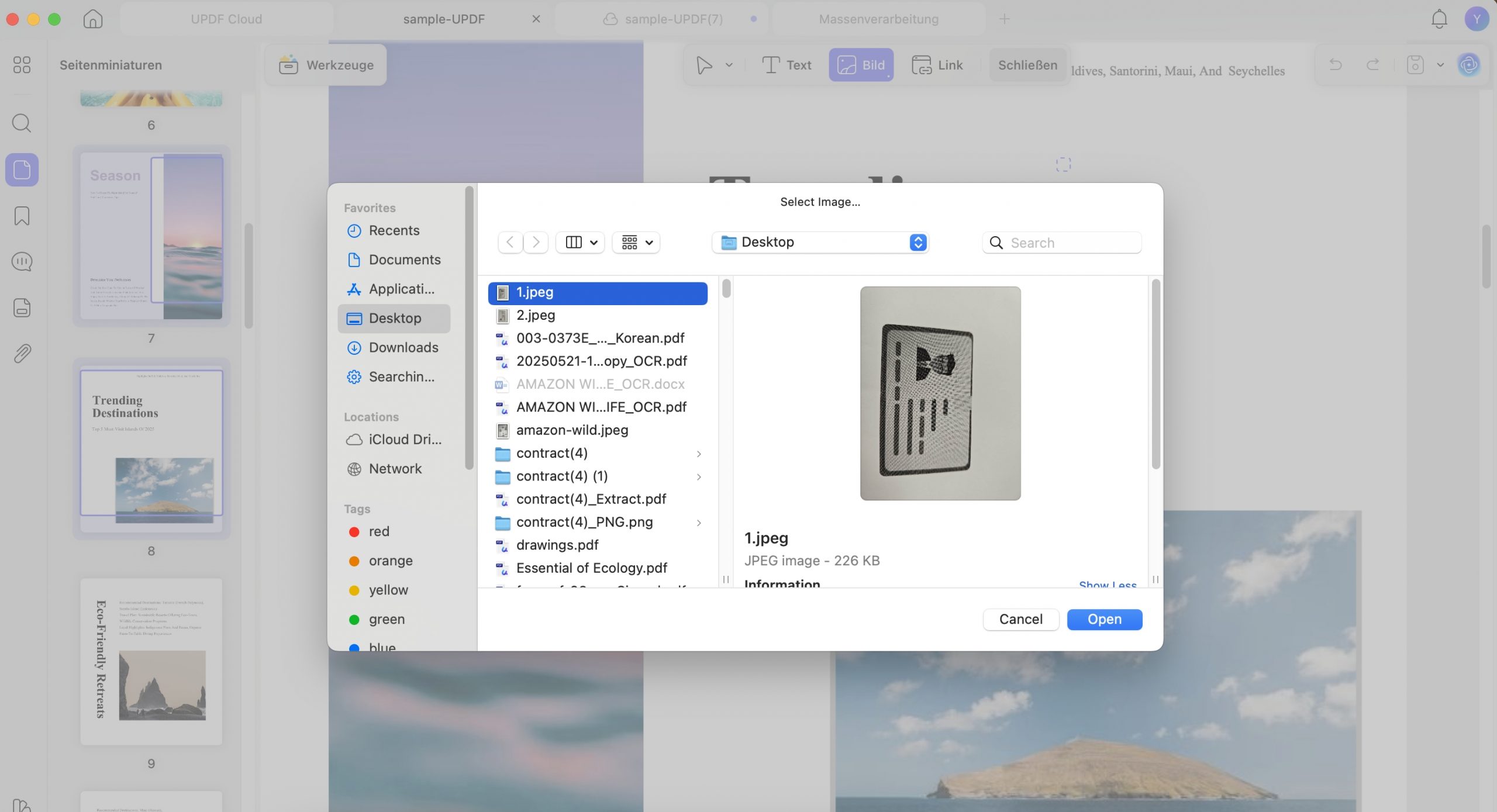1497x812 pixels.
Task: Expand the contract(4) folder chevron
Action: point(699,454)
